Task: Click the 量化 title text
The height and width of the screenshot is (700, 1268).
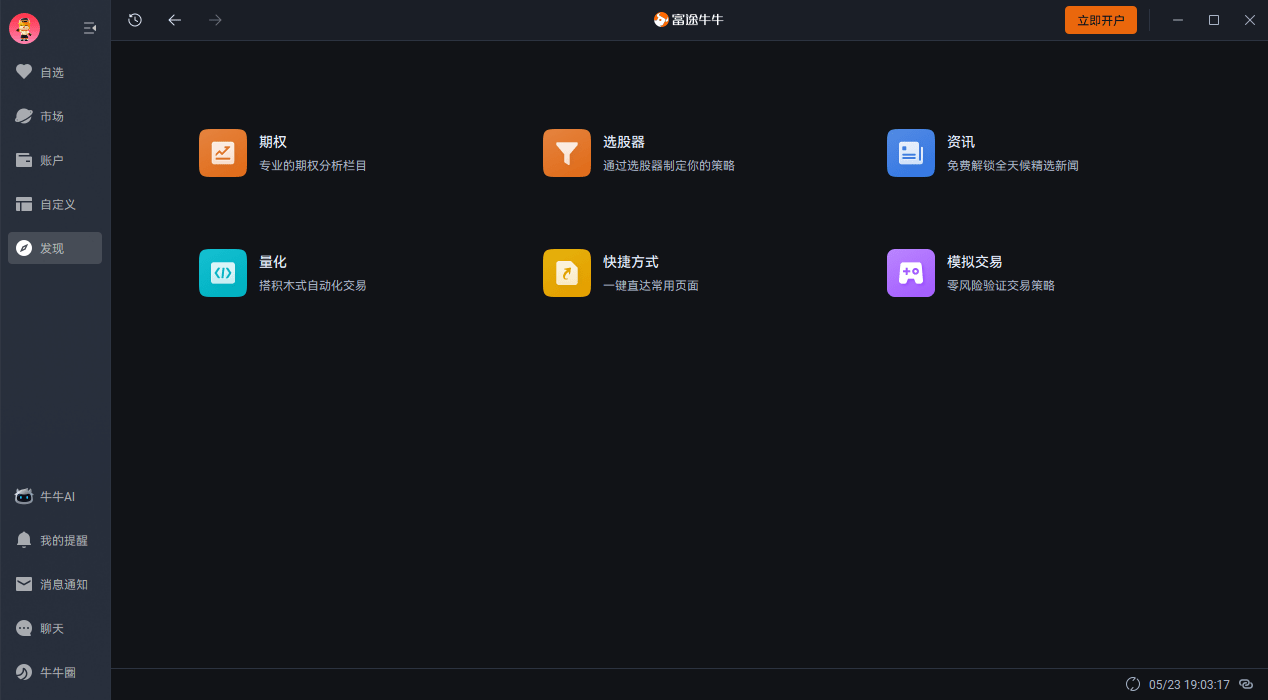Action: click(273, 262)
